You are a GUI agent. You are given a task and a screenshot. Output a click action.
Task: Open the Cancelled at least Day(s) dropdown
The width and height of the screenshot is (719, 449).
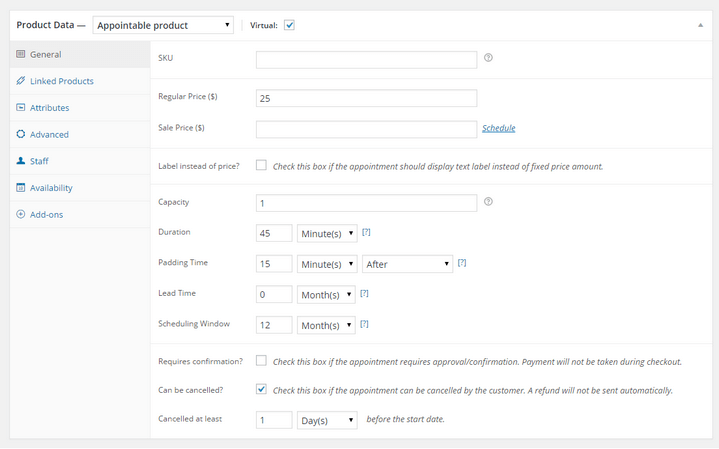(x=327, y=420)
